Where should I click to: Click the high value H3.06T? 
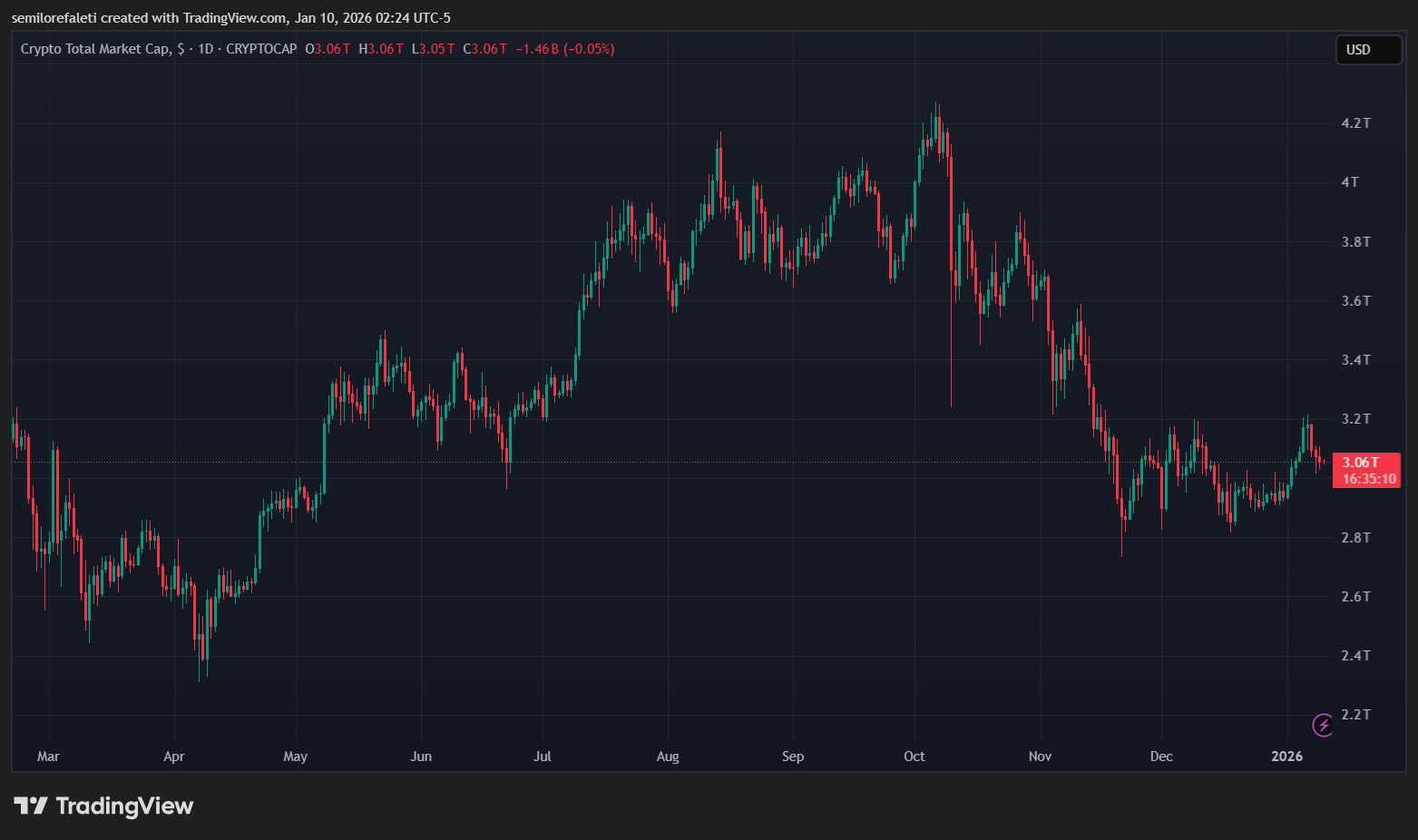(381, 49)
